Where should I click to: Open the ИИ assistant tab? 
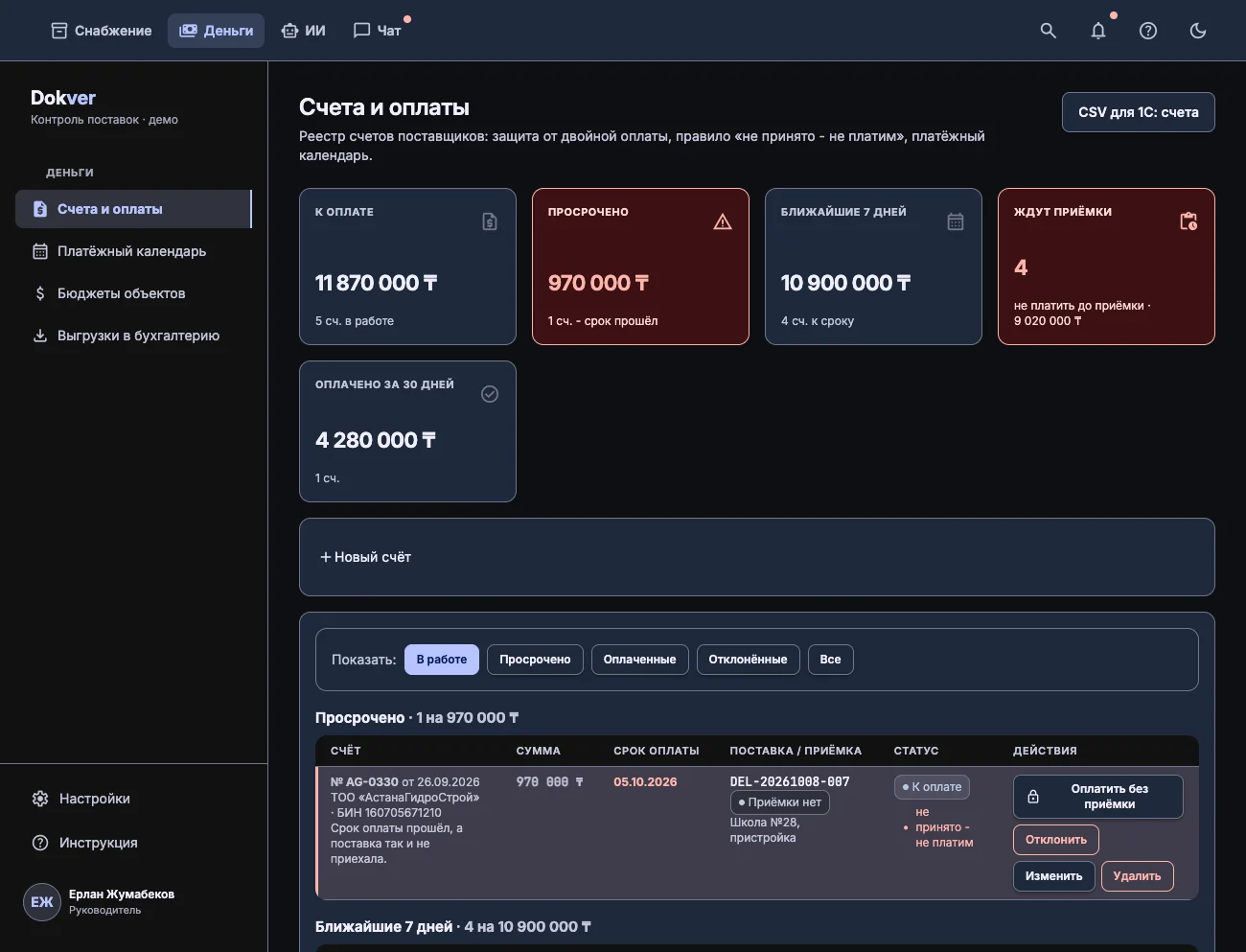click(x=303, y=31)
